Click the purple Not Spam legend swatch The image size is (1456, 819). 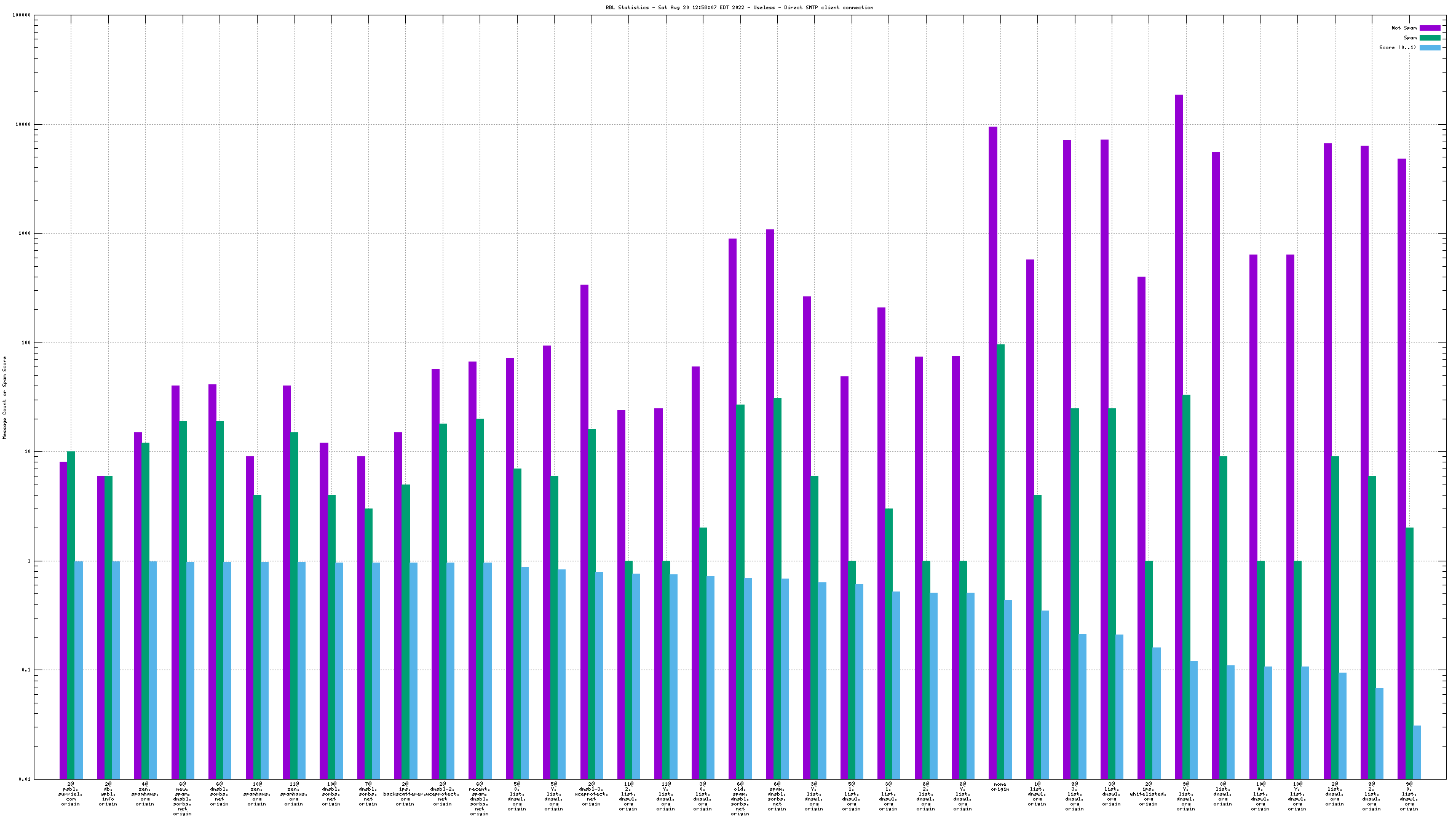[x=1430, y=28]
